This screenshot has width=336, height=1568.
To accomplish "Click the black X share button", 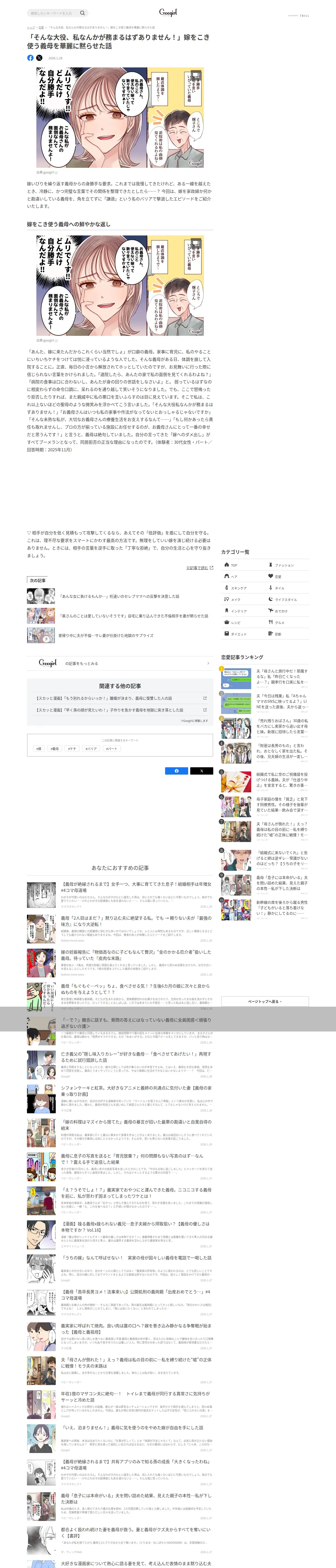I will point(201,771).
